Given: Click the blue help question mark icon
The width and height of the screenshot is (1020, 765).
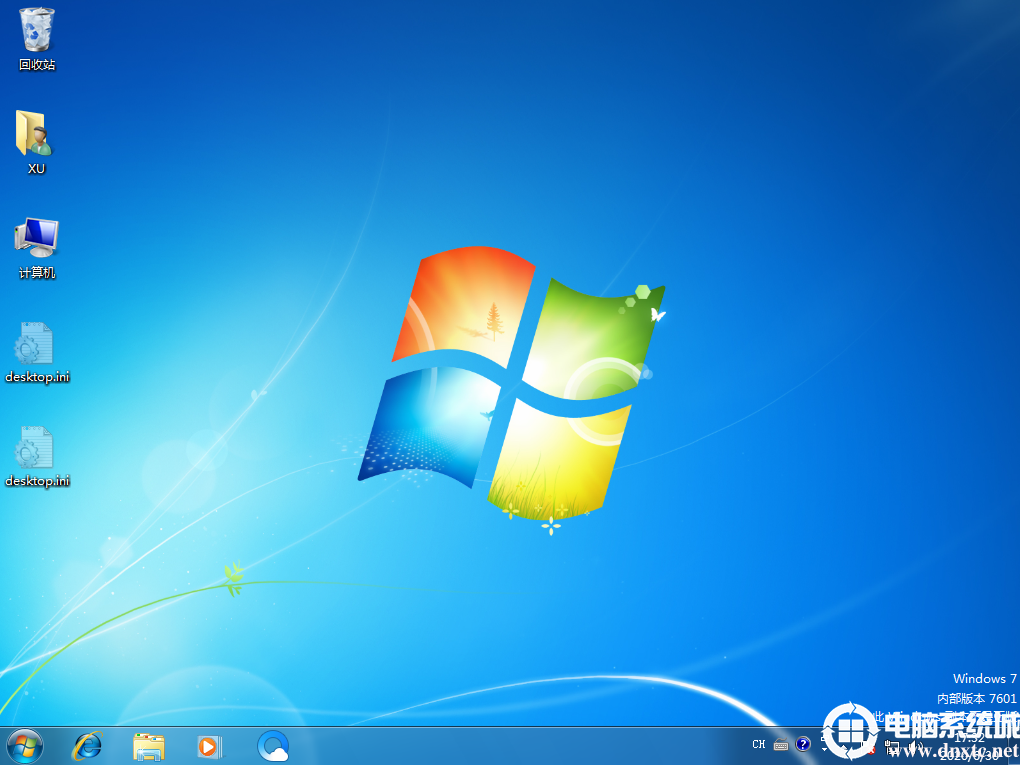Looking at the screenshot, I should tap(802, 744).
